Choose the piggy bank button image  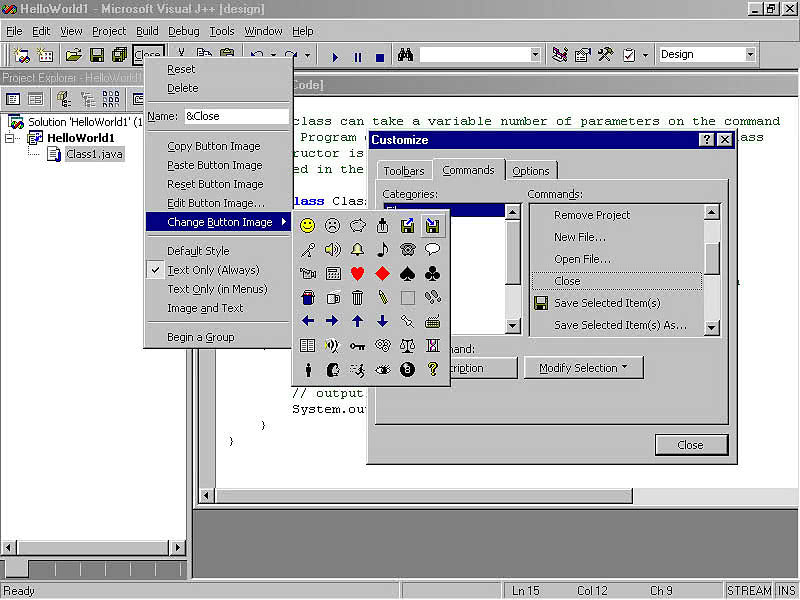pos(357,226)
